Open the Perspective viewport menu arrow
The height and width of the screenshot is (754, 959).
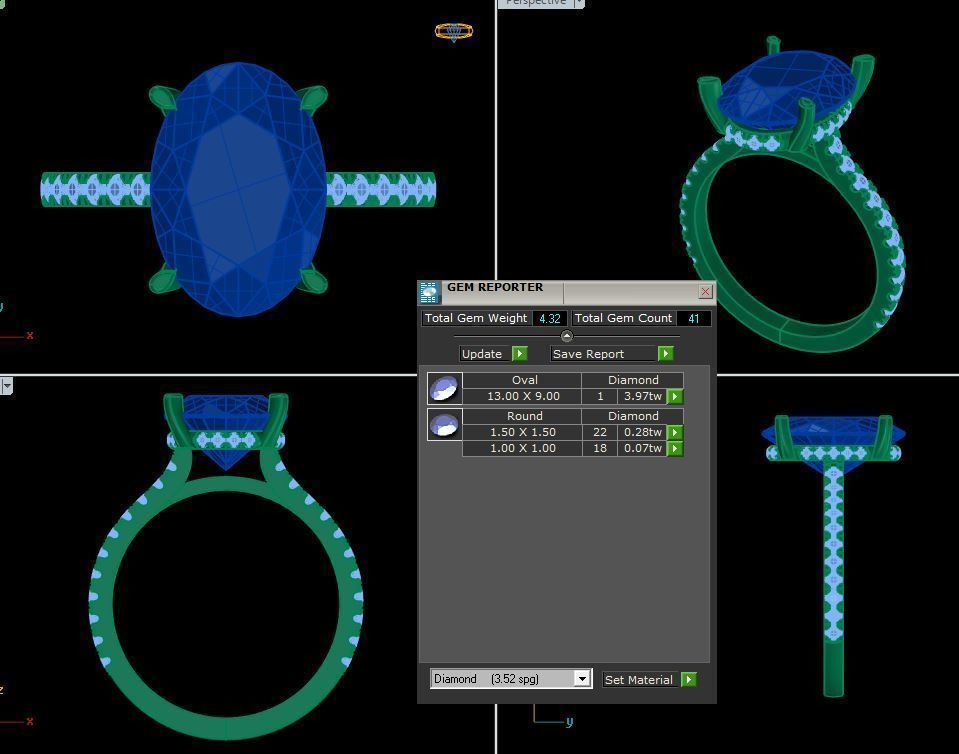(x=579, y=3)
